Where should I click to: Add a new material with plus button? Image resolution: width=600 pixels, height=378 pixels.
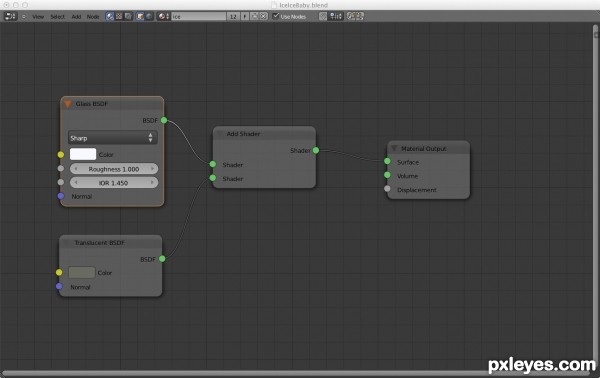click(x=254, y=16)
